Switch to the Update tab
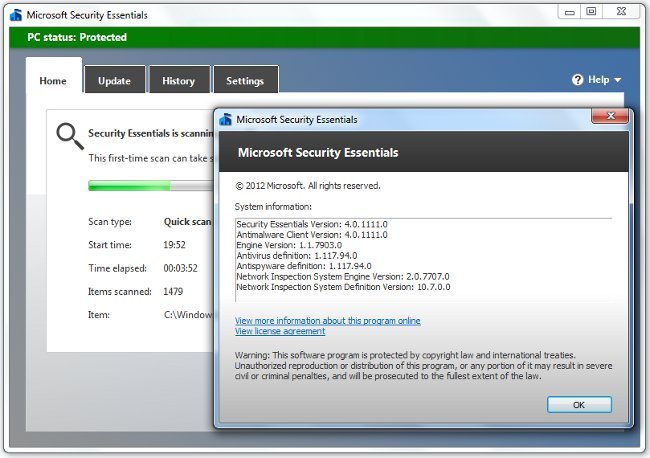Viewport: 650px width, 458px height. coord(114,80)
